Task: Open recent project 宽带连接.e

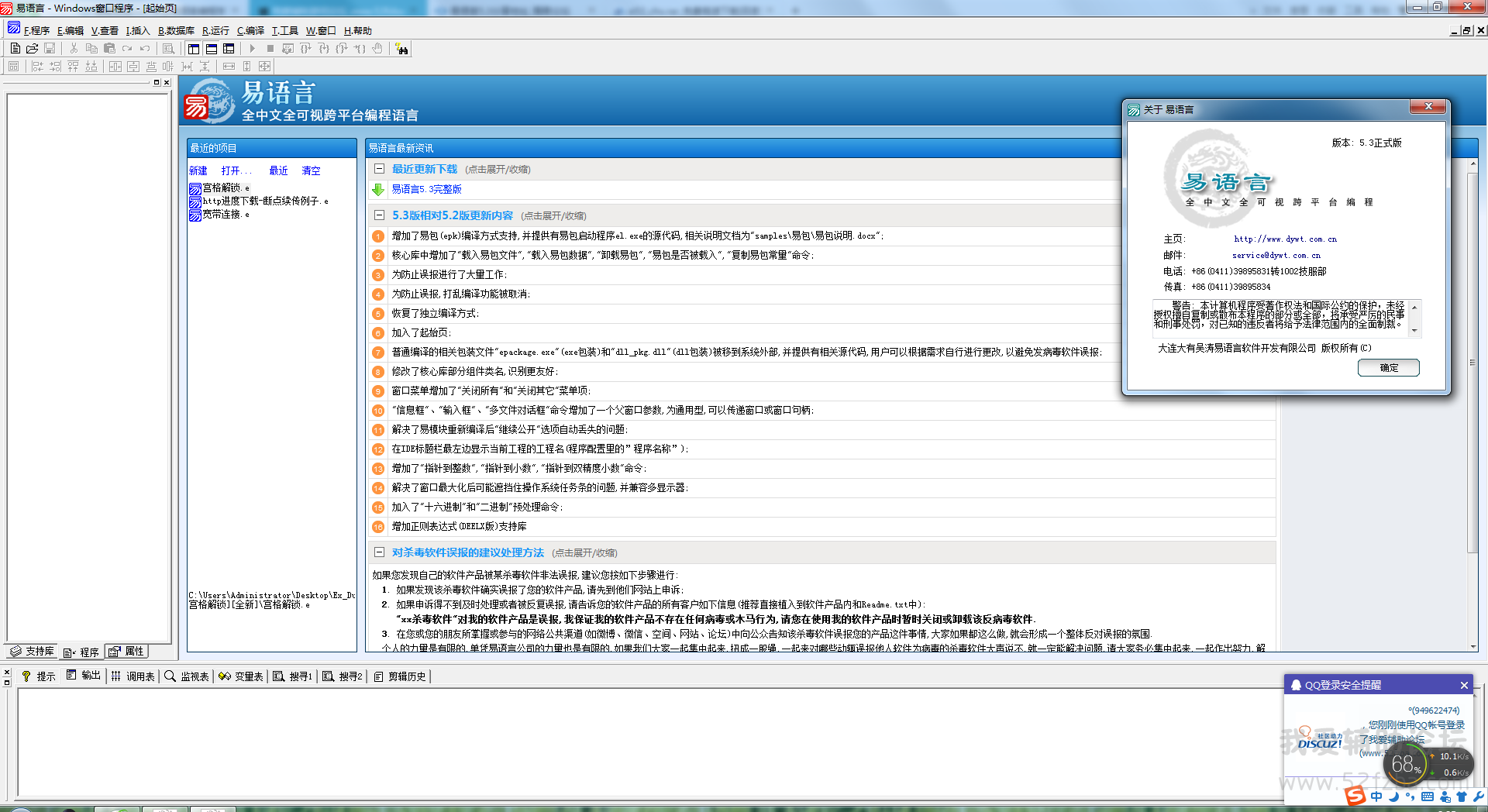Action: point(219,215)
